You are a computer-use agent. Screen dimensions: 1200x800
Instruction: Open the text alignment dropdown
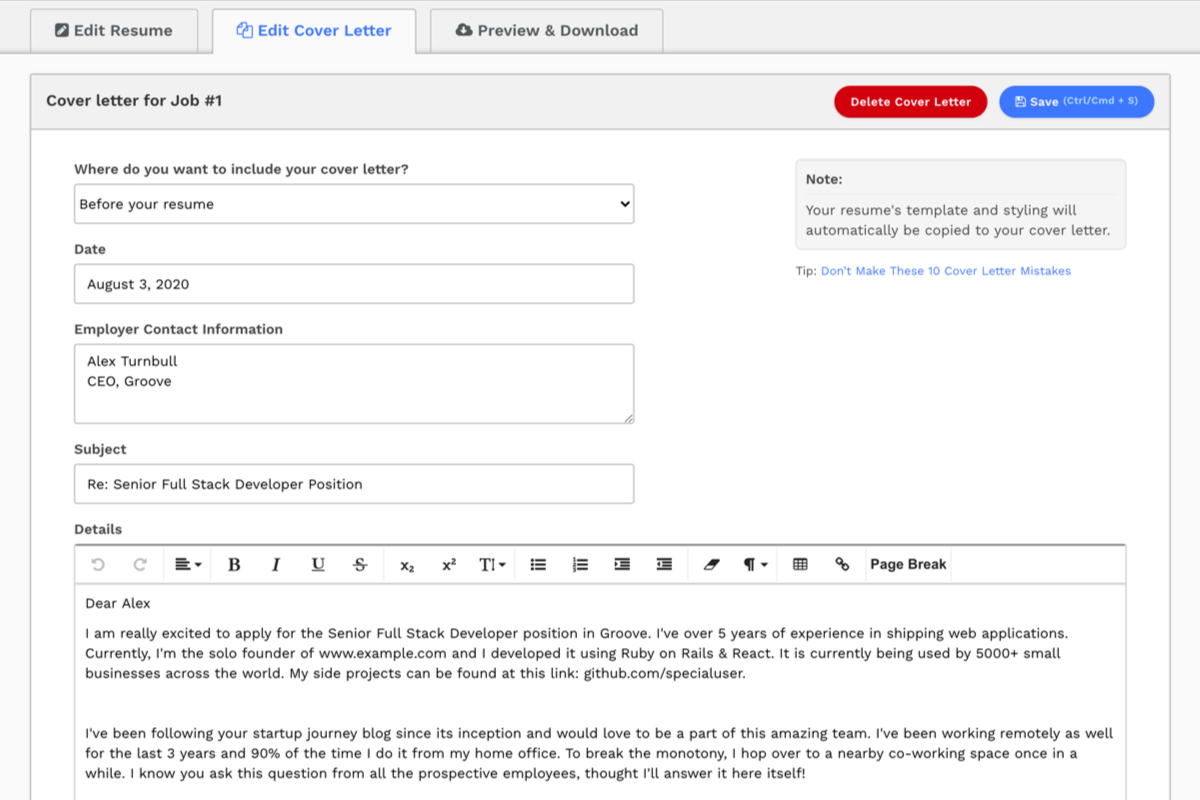click(188, 565)
